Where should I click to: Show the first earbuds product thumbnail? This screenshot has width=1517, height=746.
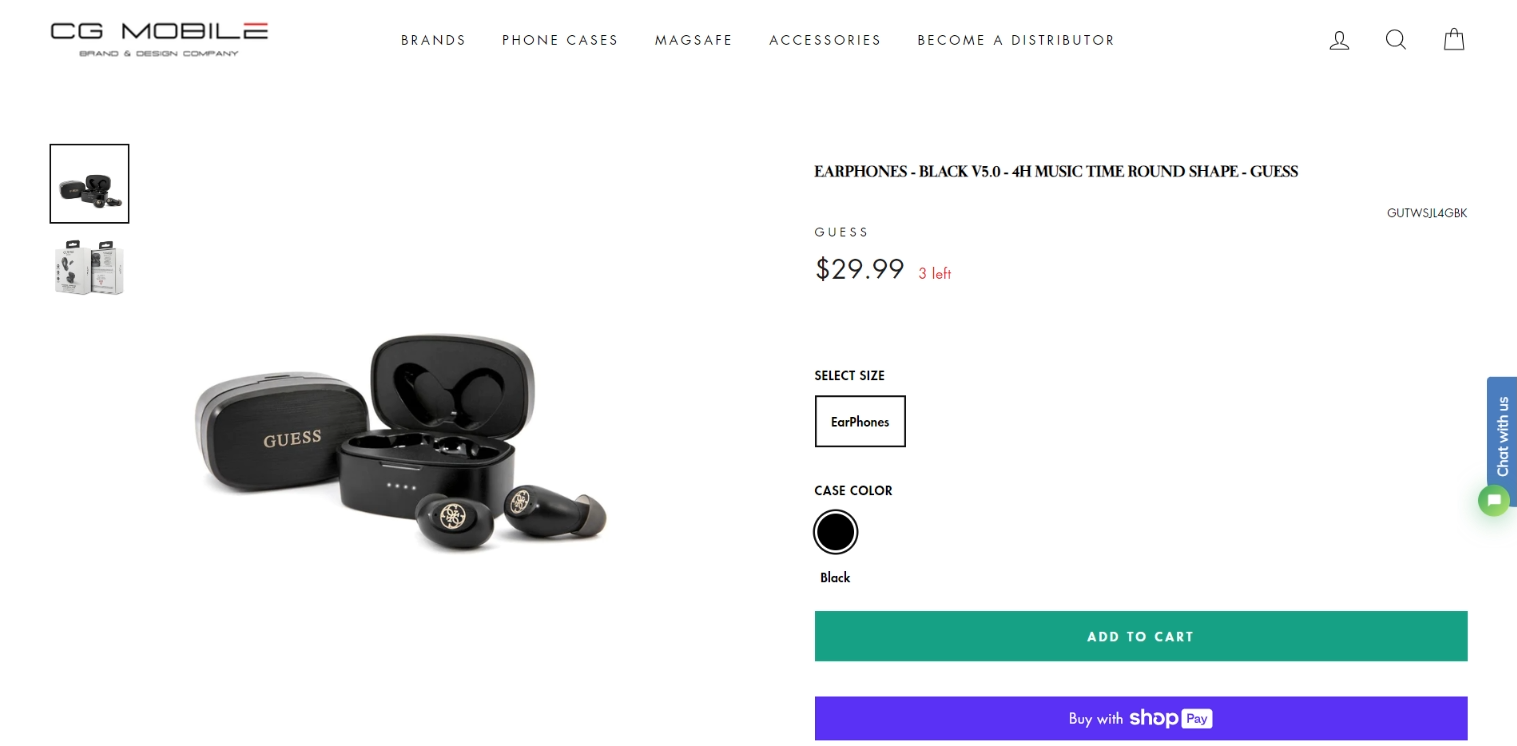coord(90,184)
